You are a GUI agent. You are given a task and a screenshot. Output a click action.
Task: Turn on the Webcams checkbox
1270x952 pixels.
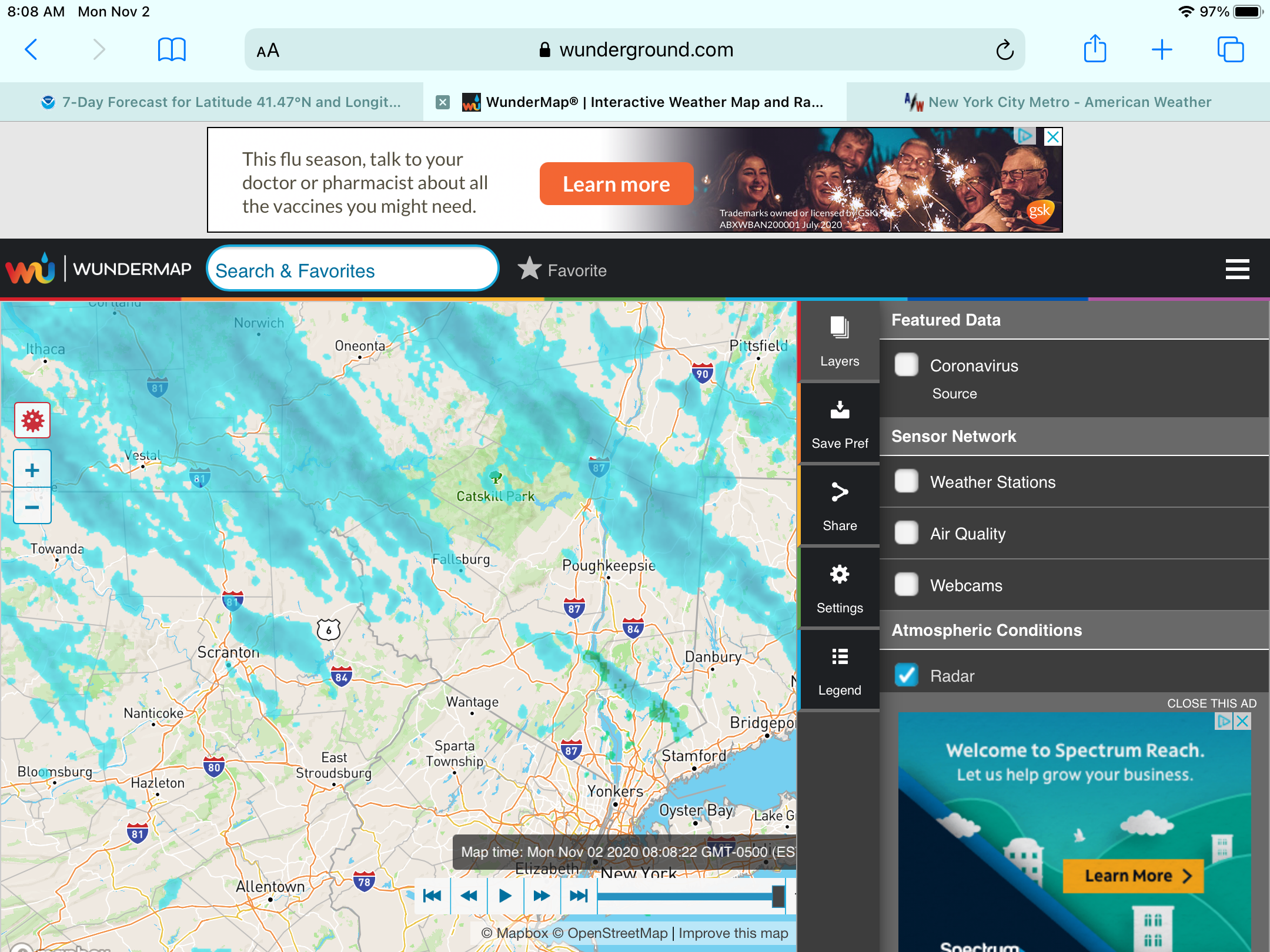[x=906, y=584]
